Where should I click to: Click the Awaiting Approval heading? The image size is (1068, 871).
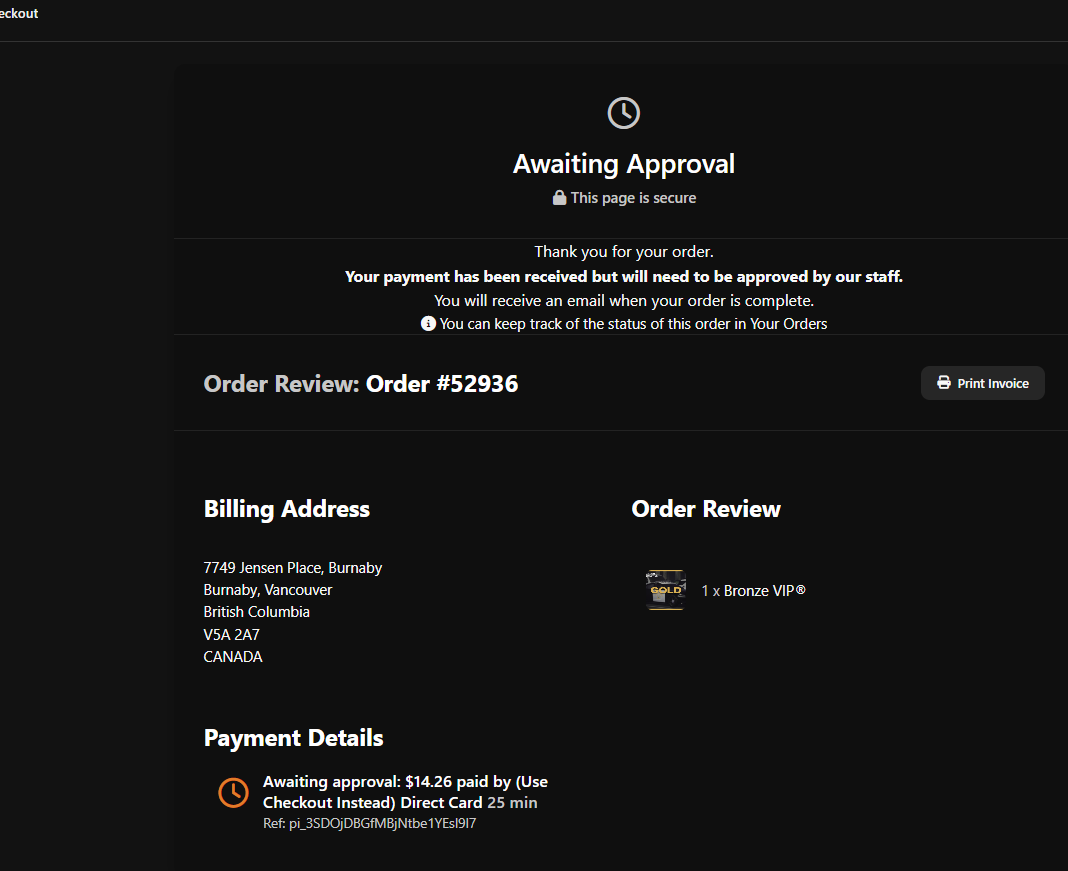pos(624,164)
